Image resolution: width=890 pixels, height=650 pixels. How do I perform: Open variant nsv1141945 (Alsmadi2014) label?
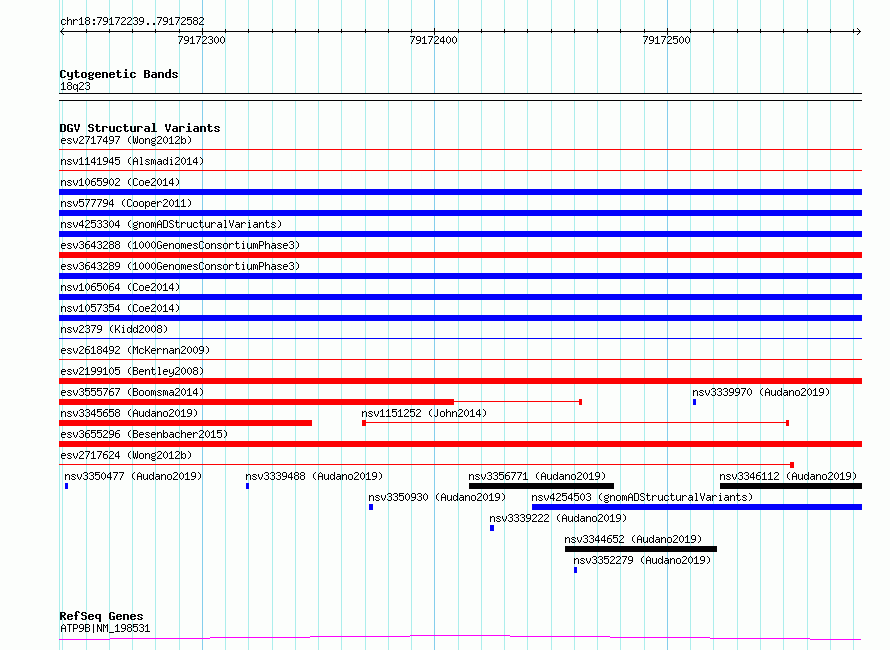(x=132, y=161)
